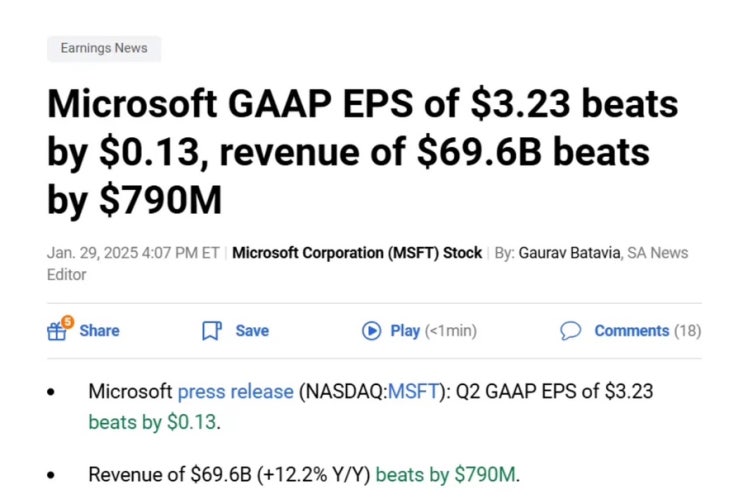Open the "Microsoft Corporation (MSFT) Stock" link
The width and height of the screenshot is (743, 504).
[x=357, y=253]
